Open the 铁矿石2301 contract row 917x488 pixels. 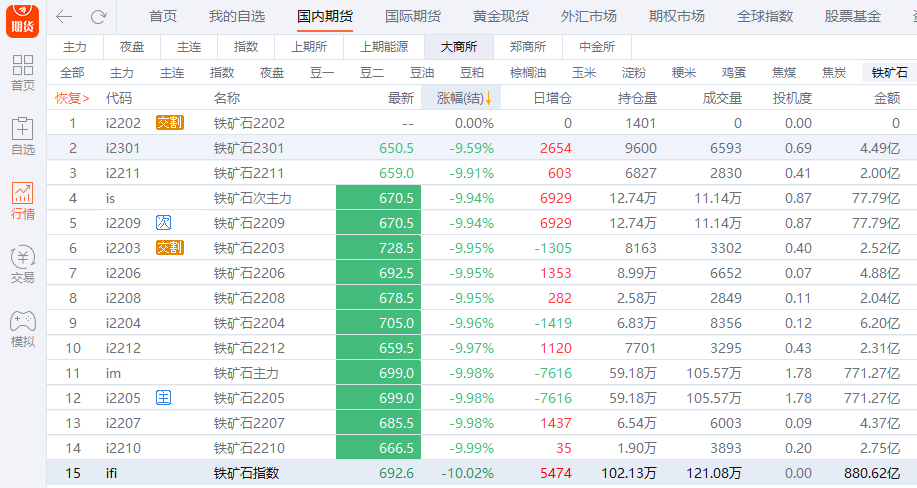point(249,148)
